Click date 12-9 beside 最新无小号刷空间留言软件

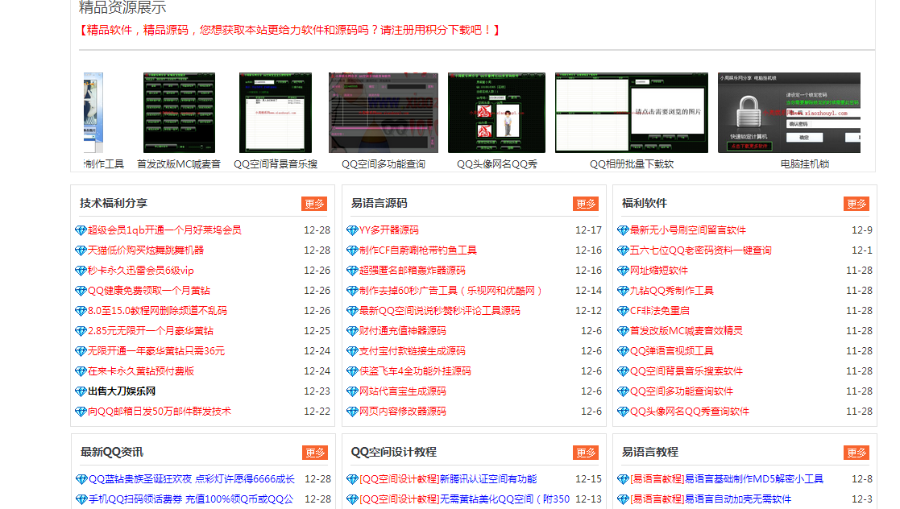coord(862,230)
